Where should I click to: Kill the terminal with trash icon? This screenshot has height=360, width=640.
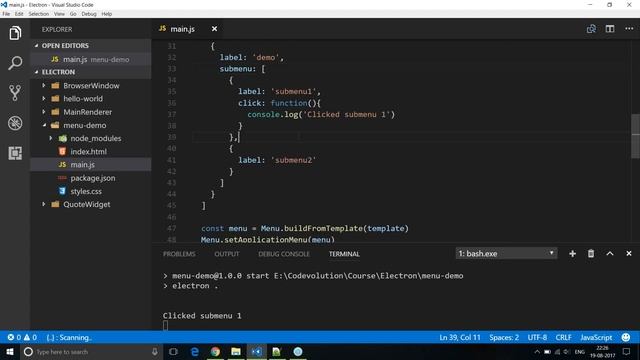coord(591,253)
